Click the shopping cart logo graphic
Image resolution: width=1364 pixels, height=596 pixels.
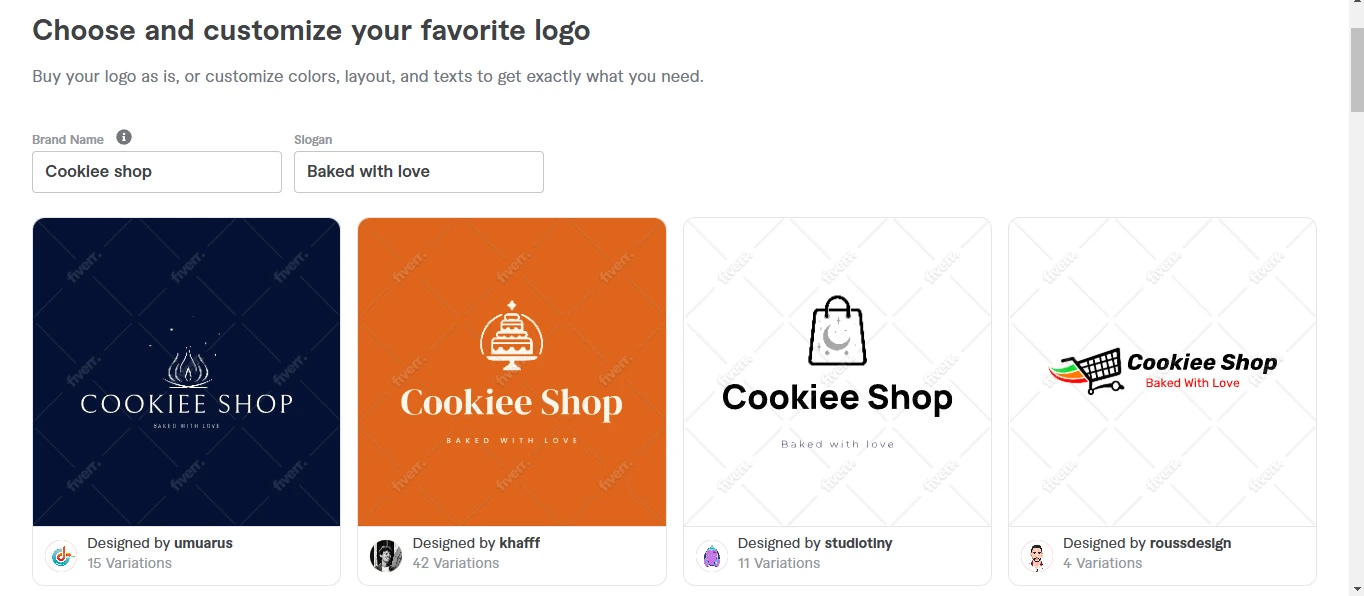[1086, 370]
